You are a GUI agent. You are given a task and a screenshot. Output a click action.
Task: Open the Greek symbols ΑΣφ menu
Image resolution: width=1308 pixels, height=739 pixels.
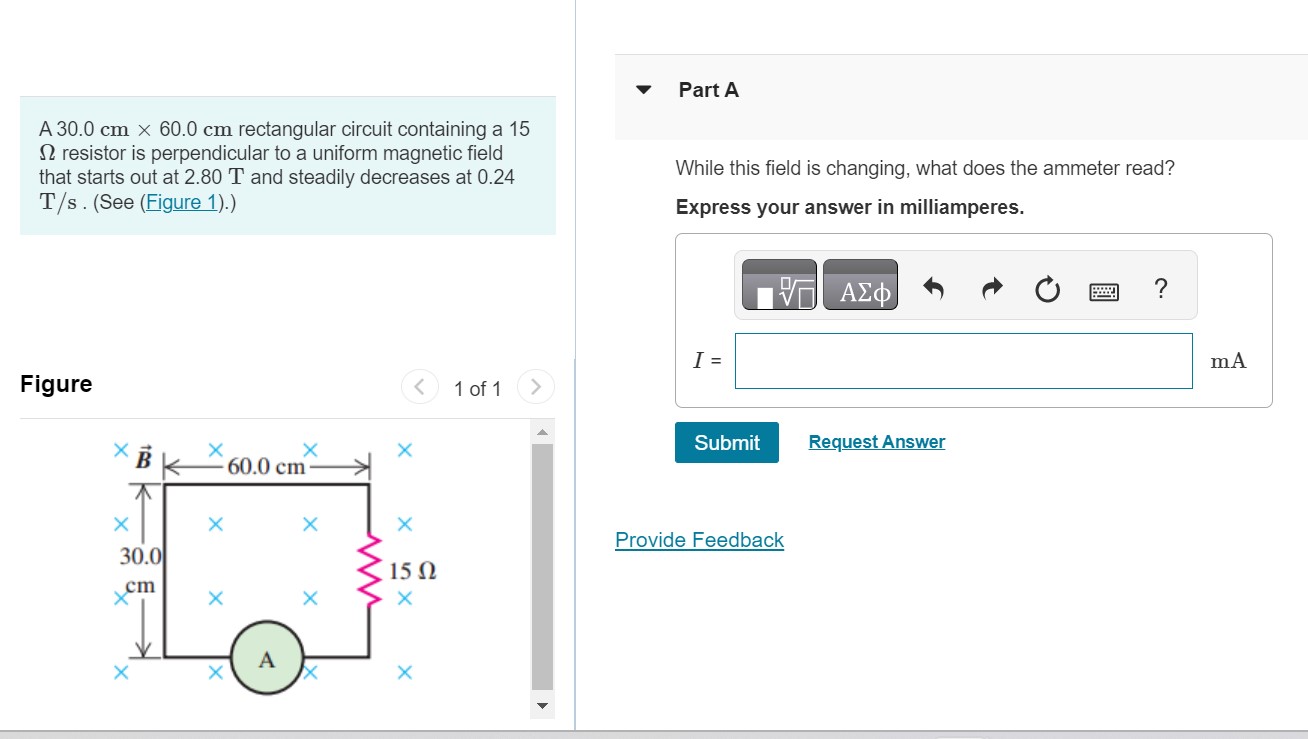pos(860,284)
